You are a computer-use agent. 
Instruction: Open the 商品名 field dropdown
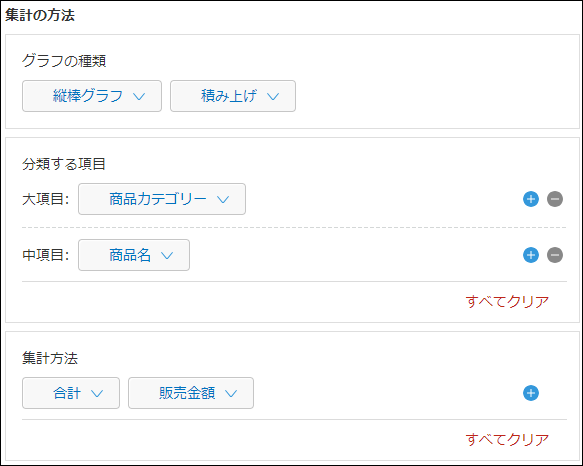[134, 255]
